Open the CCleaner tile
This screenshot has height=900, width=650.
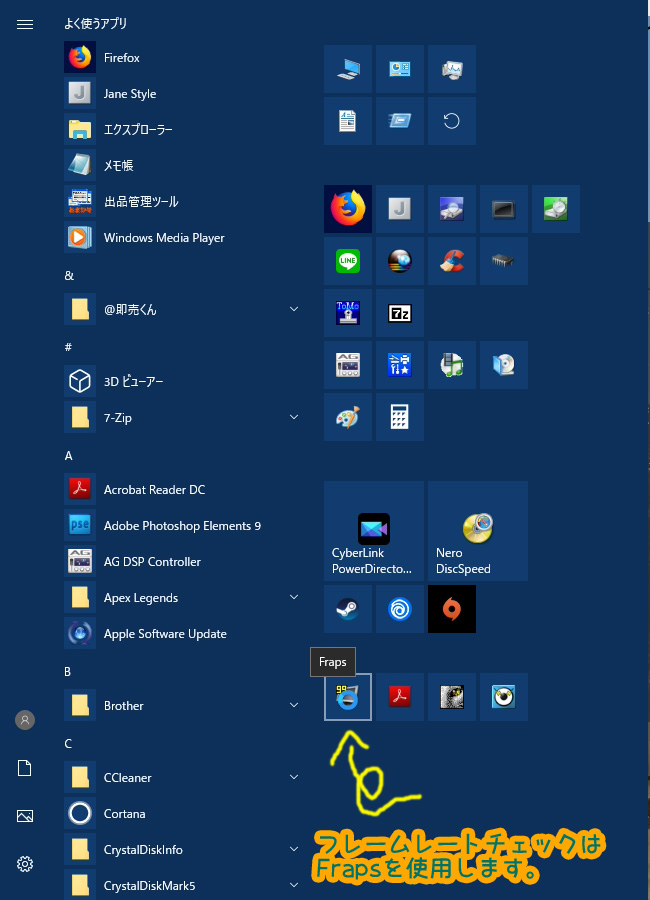coord(452,261)
